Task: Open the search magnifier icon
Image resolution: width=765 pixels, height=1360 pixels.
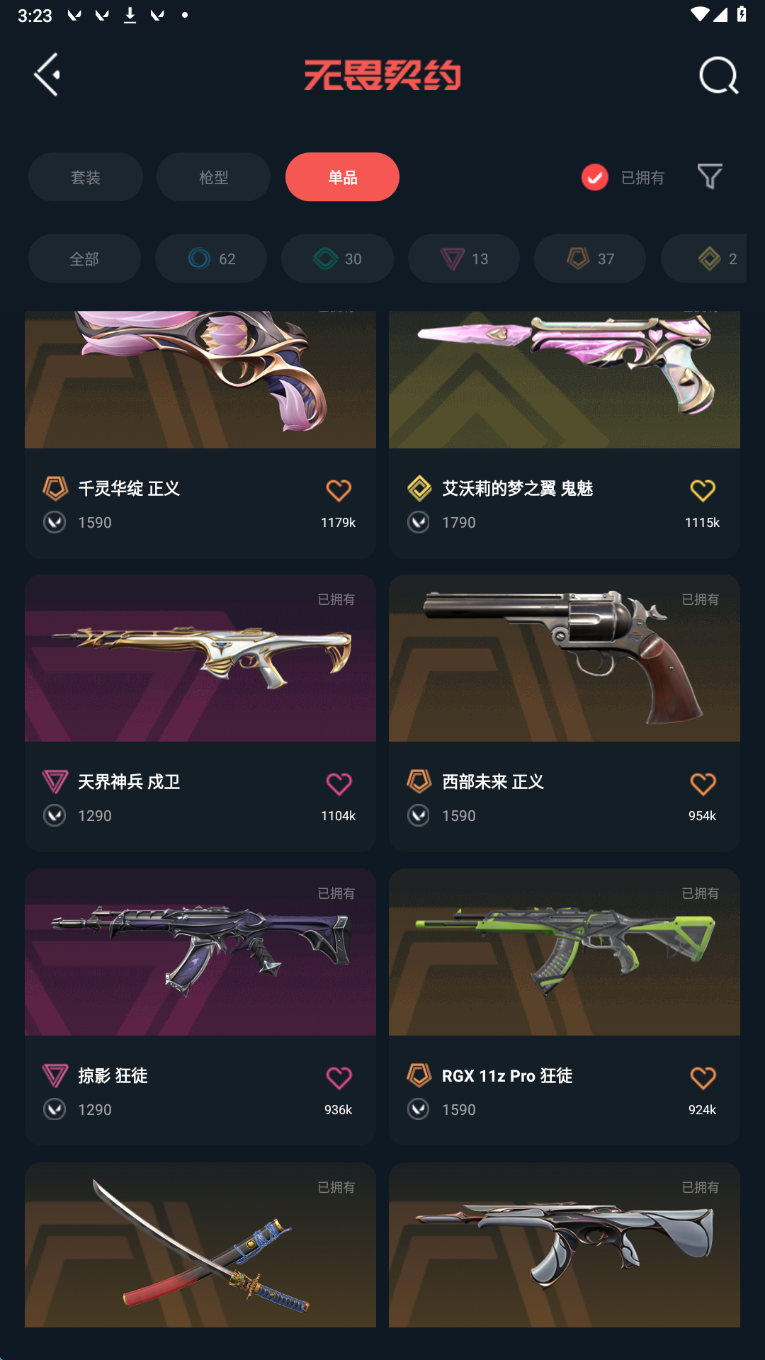Action: click(x=718, y=75)
